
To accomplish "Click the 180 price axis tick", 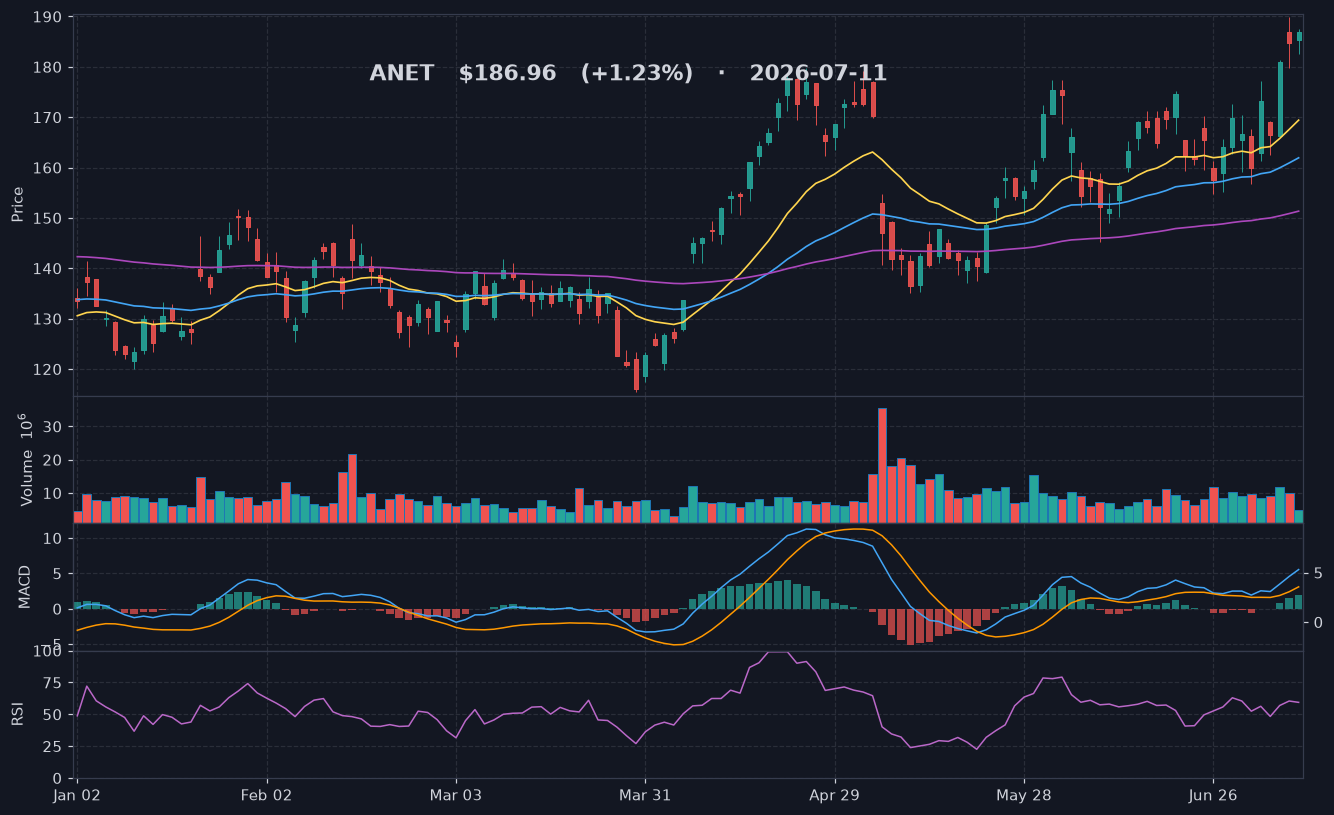I will tap(48, 68).
